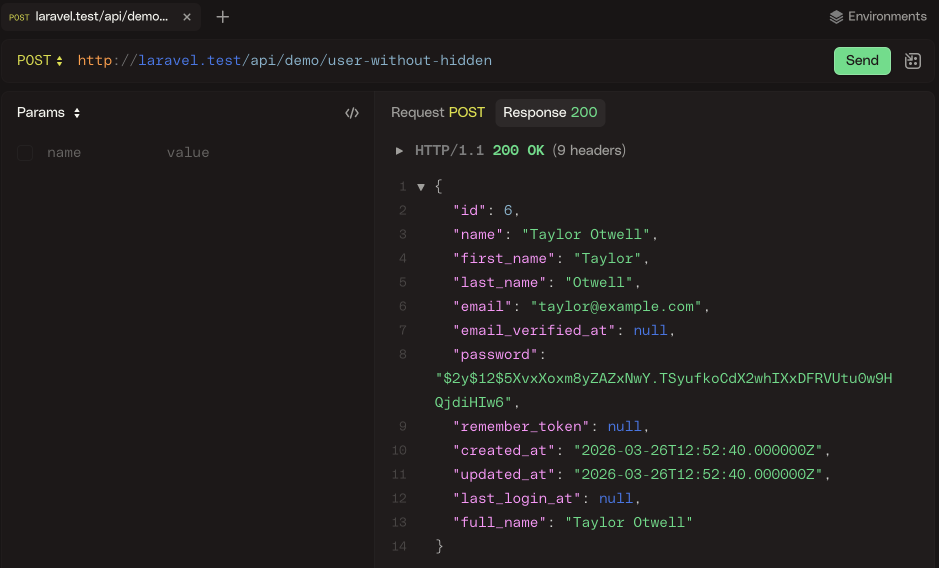Open a new tab with plus icon
939x568 pixels.
(223, 17)
